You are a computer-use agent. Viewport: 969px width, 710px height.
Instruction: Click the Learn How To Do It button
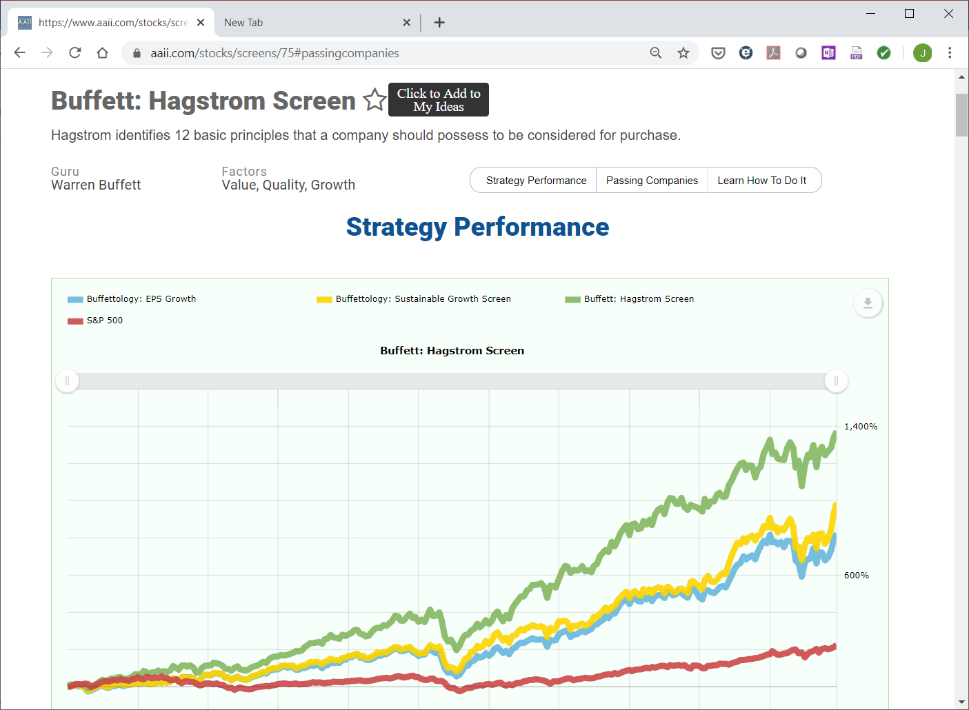click(762, 180)
